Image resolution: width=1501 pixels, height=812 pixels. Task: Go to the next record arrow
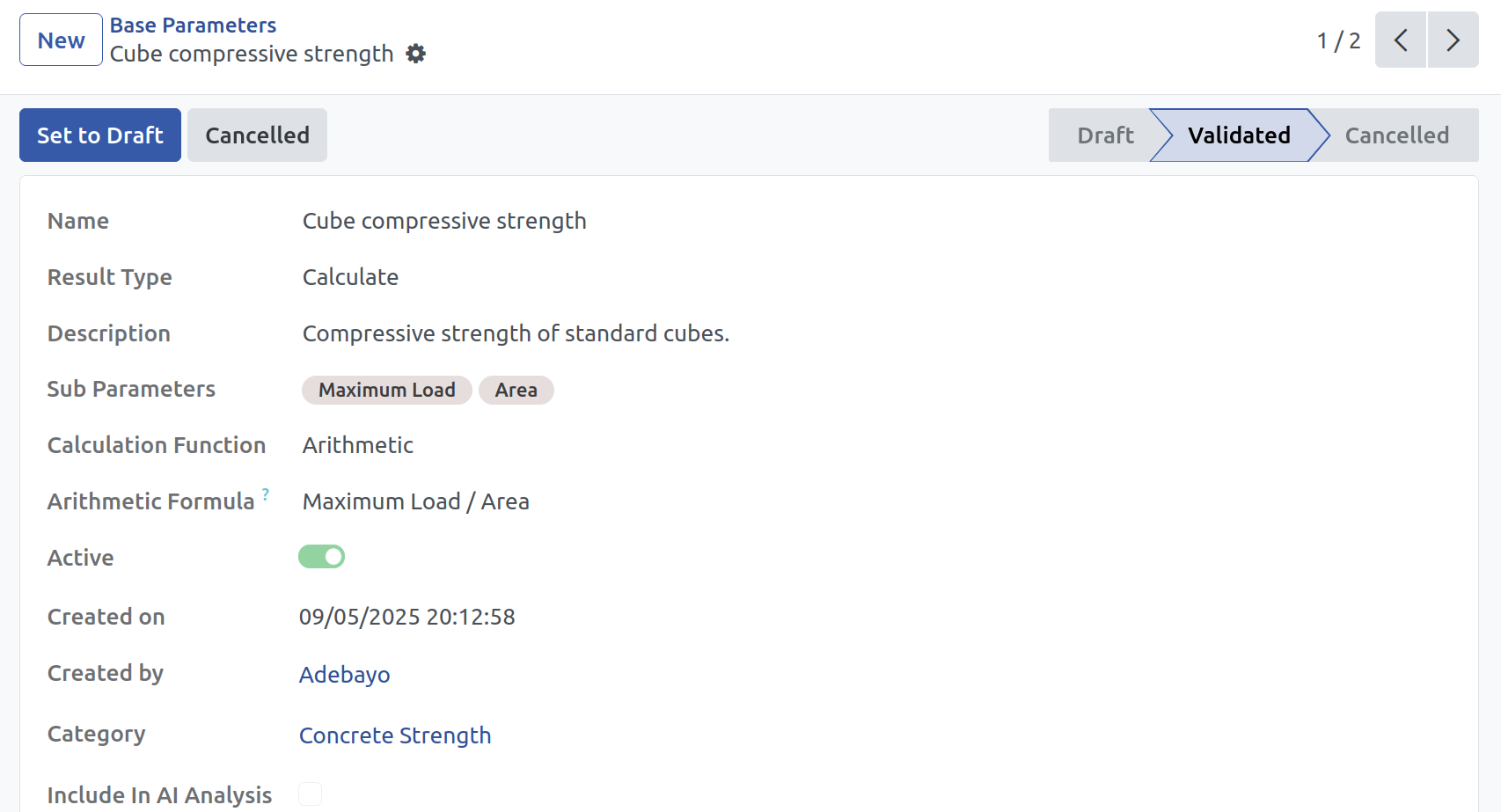[1453, 40]
